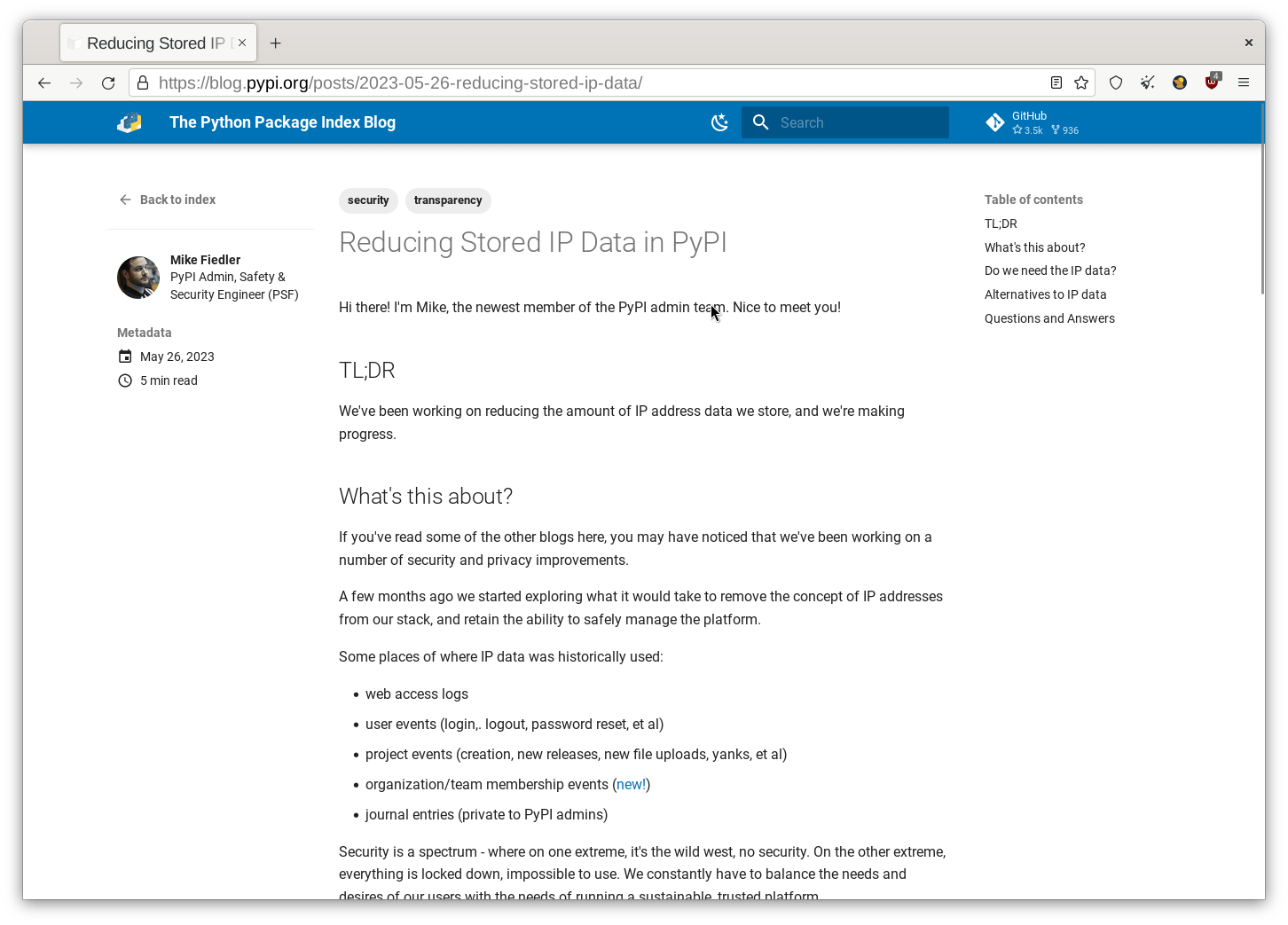Screen dimensions: 1288x925
Task: Click the TL;DR heading in the article
Action: [x=367, y=370]
